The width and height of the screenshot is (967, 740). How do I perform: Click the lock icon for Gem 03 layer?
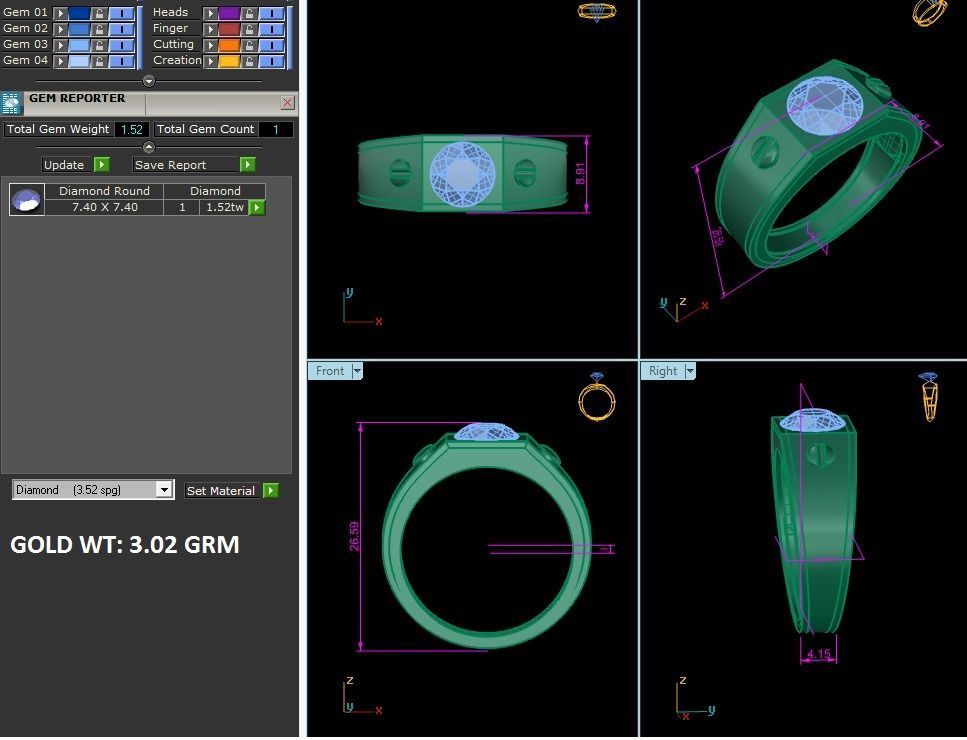point(99,45)
